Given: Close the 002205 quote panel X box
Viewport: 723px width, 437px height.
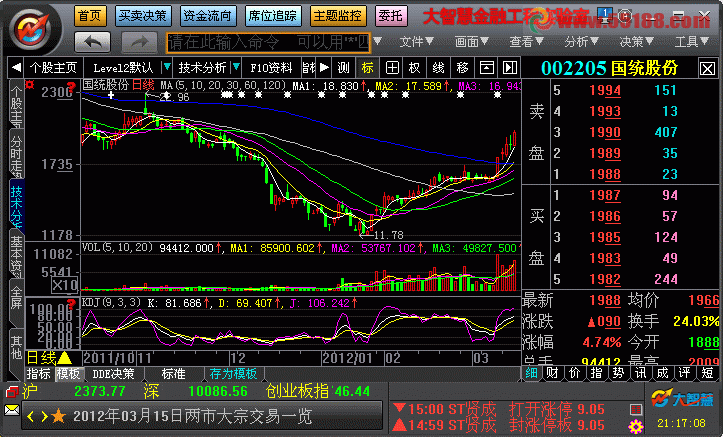Looking at the screenshot, I should click(707, 69).
